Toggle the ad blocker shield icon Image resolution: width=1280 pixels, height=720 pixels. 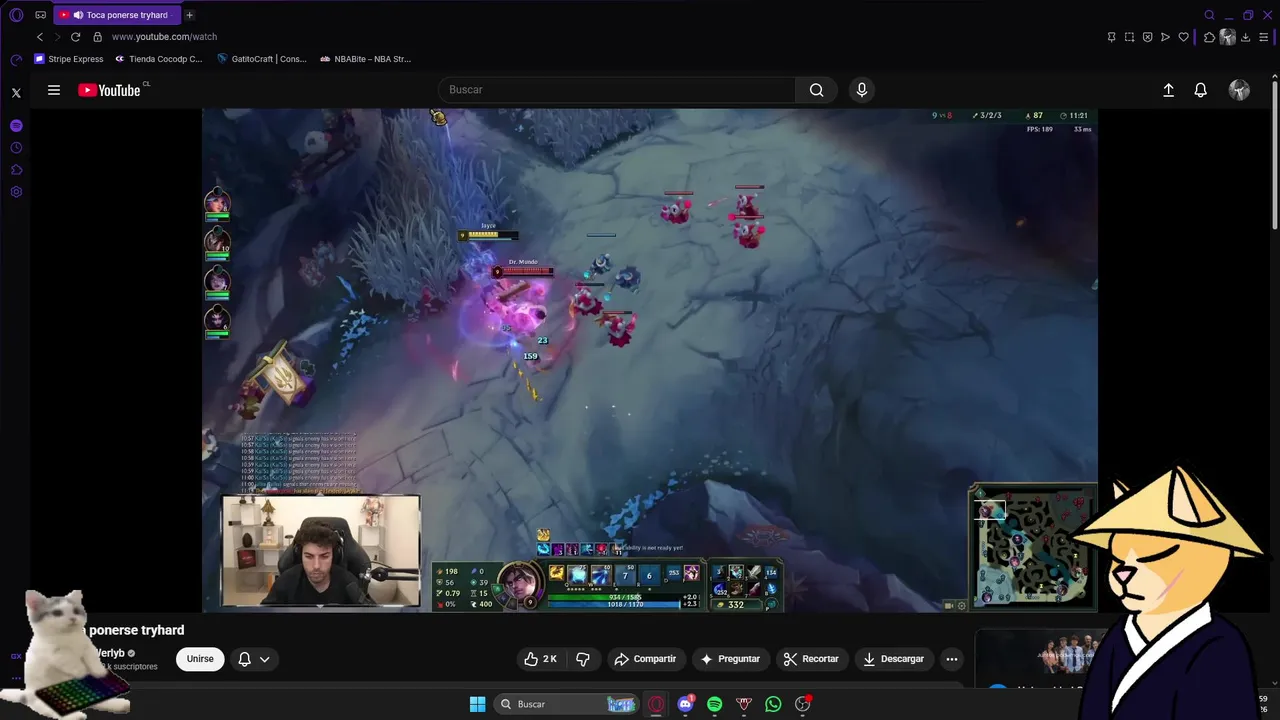pyautogui.click(x=1147, y=37)
